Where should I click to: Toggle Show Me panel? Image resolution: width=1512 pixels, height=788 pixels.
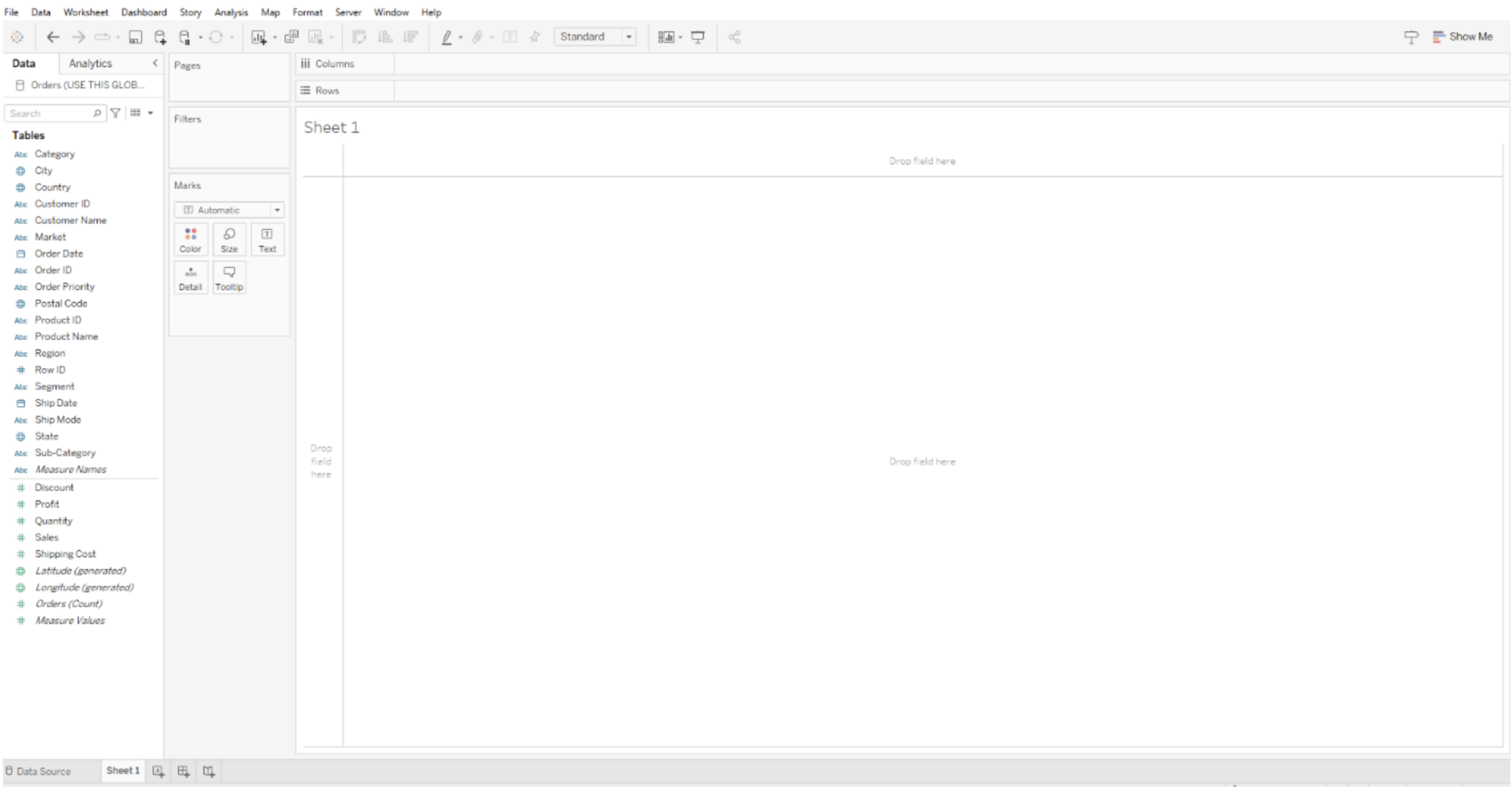click(x=1466, y=36)
